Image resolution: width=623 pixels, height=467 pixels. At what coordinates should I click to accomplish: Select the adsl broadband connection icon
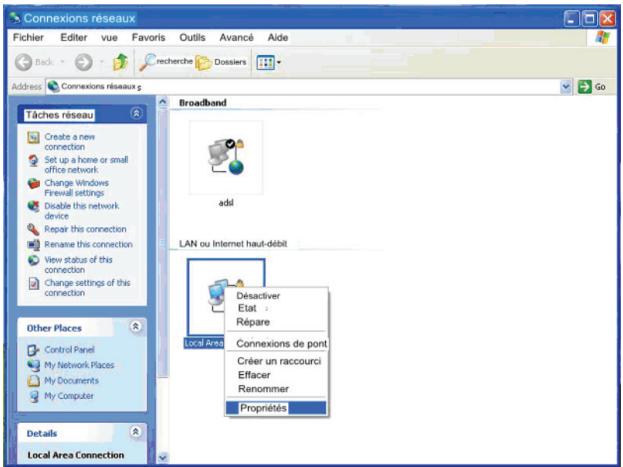226,157
